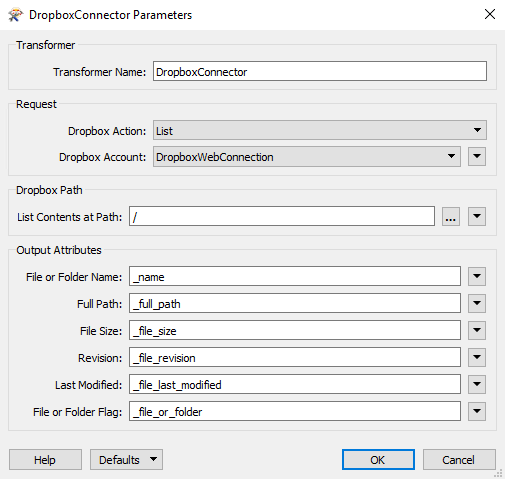This screenshot has height=479, width=505.
Task: Click the _file_last_modified attribute field
Action: (x=295, y=384)
